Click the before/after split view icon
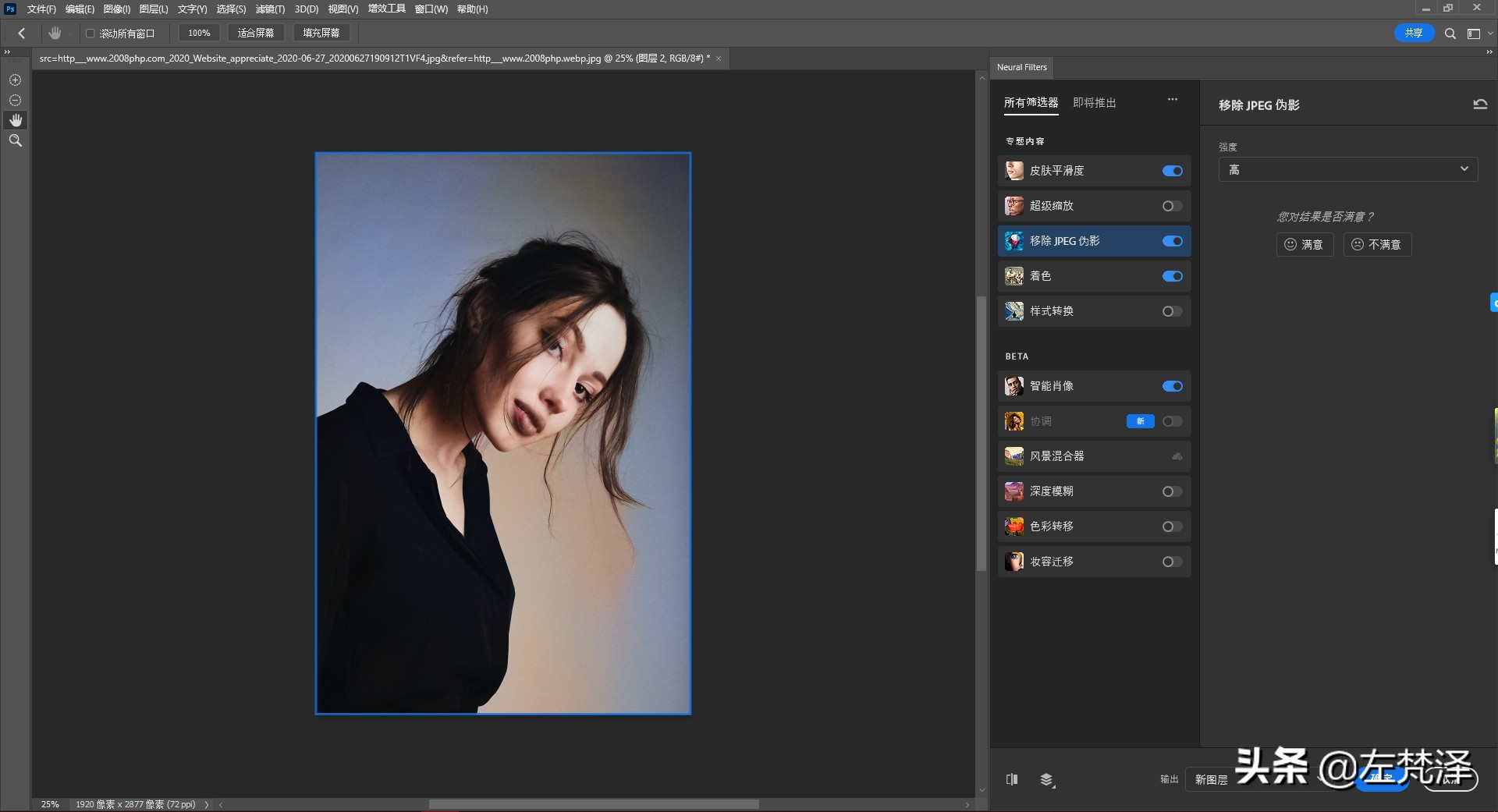Screen dimensions: 1498x812 1012,779
